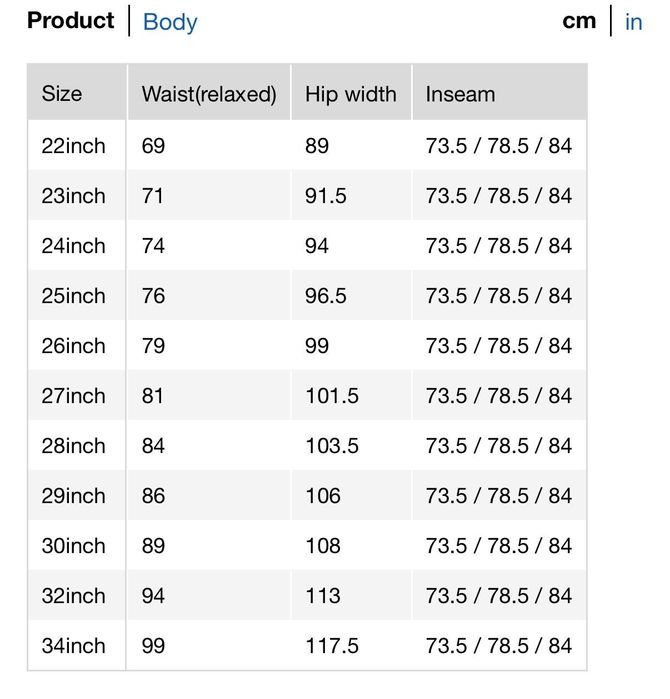The image size is (670, 699).
Task: Choose the 32inch size row label
Action: 73,596
